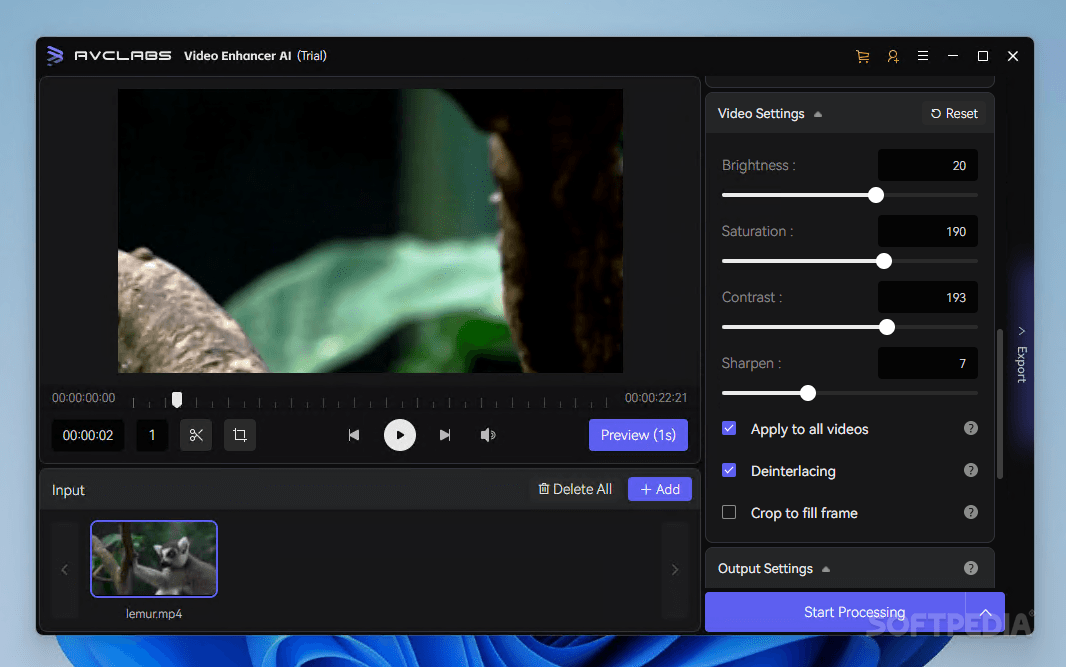
Task: Click the current time field 00:00:02
Action: [x=88, y=435]
